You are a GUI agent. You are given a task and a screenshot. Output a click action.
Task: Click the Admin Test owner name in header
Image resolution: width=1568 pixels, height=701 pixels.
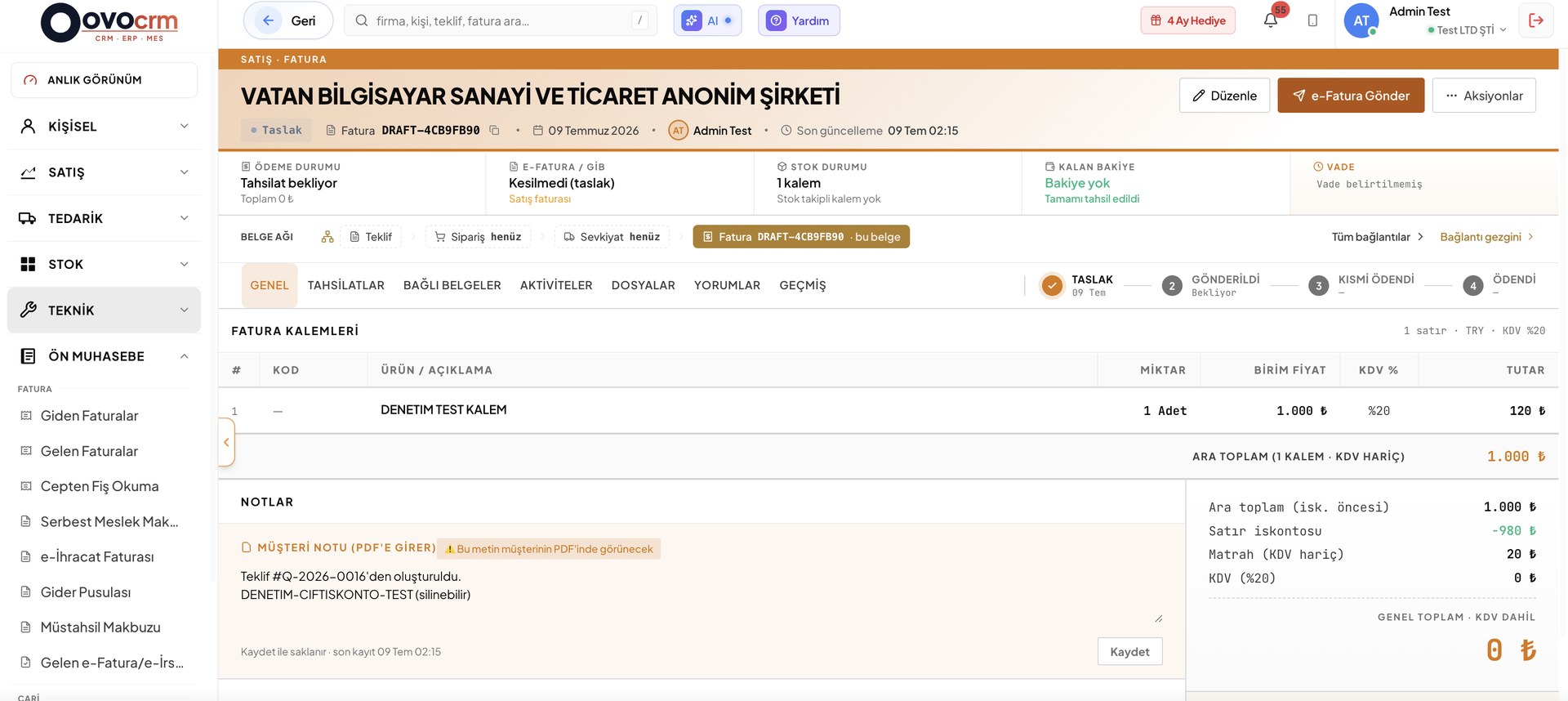pos(722,131)
